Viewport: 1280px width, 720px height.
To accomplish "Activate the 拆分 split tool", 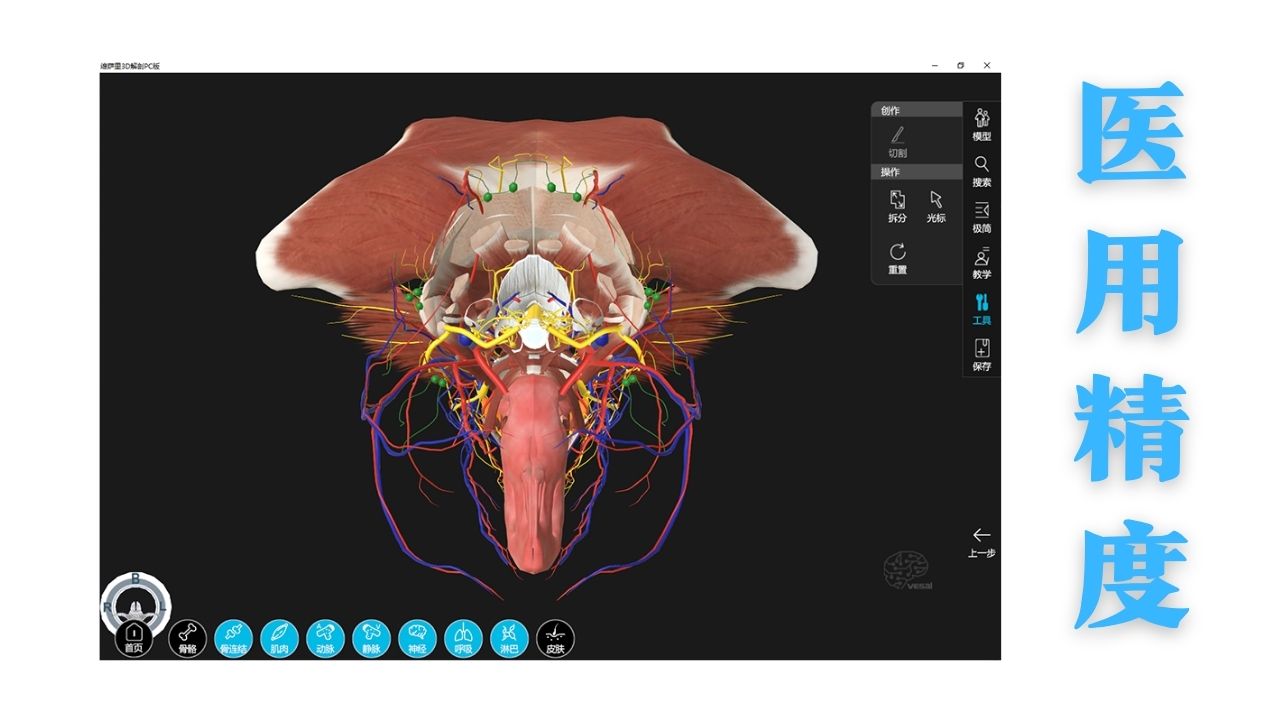I will (x=897, y=205).
